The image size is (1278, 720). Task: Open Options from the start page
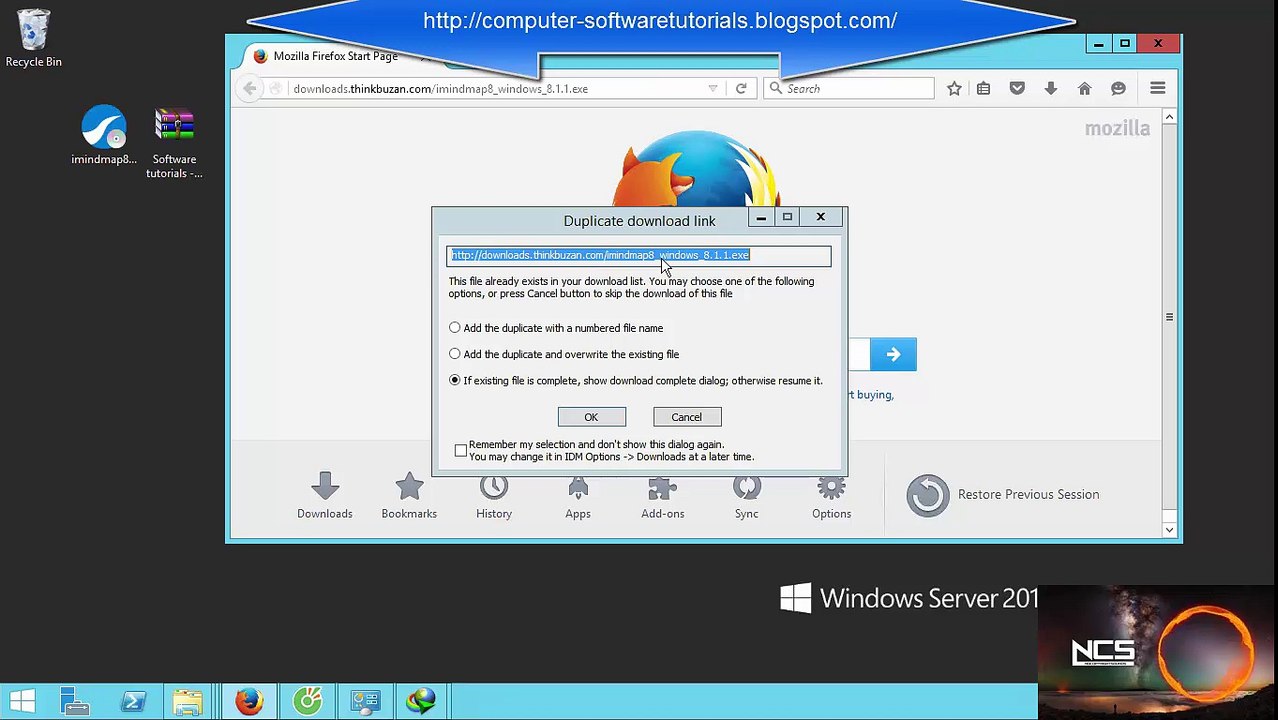tap(831, 496)
